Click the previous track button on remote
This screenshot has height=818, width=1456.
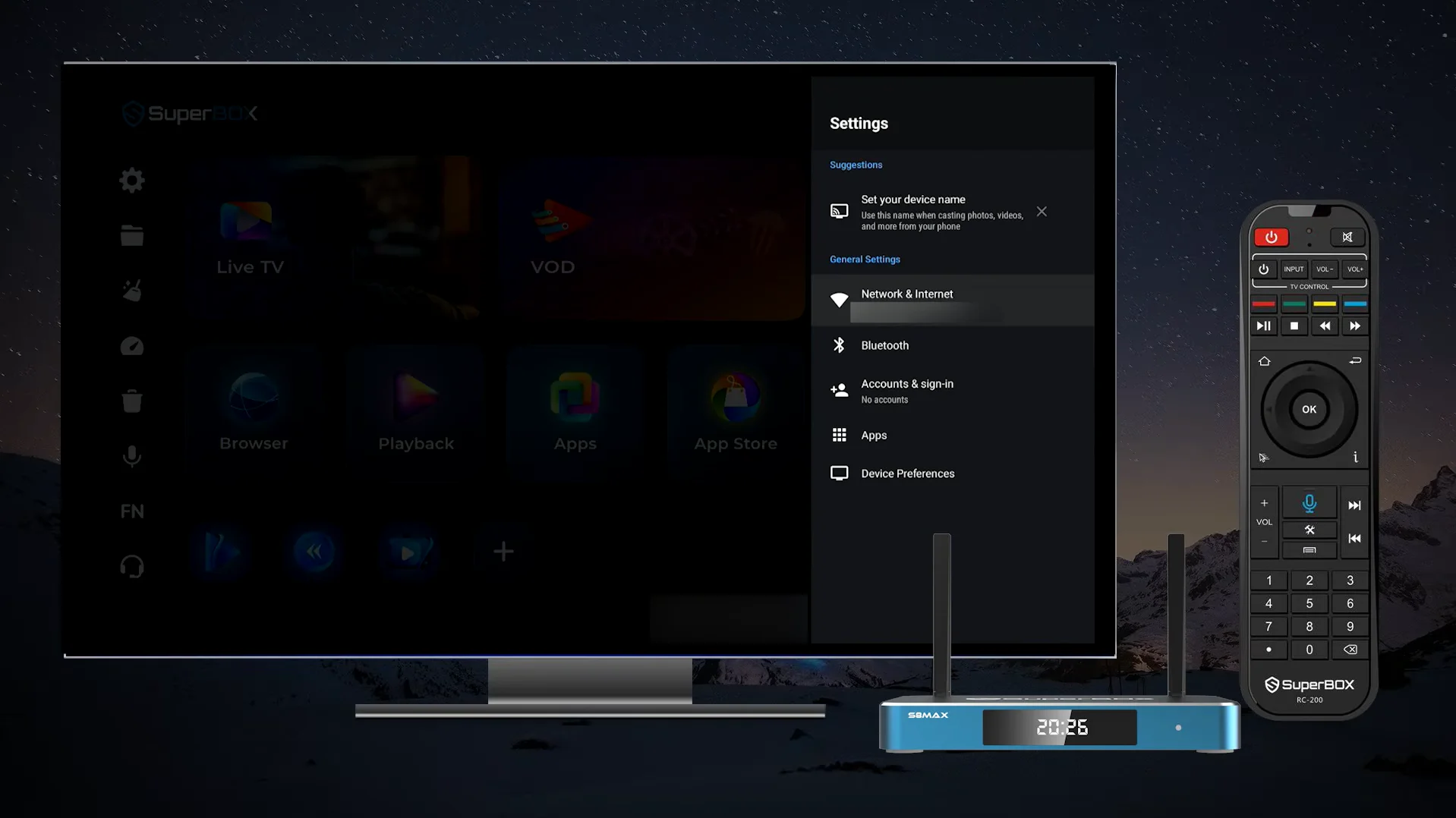[x=1354, y=539]
